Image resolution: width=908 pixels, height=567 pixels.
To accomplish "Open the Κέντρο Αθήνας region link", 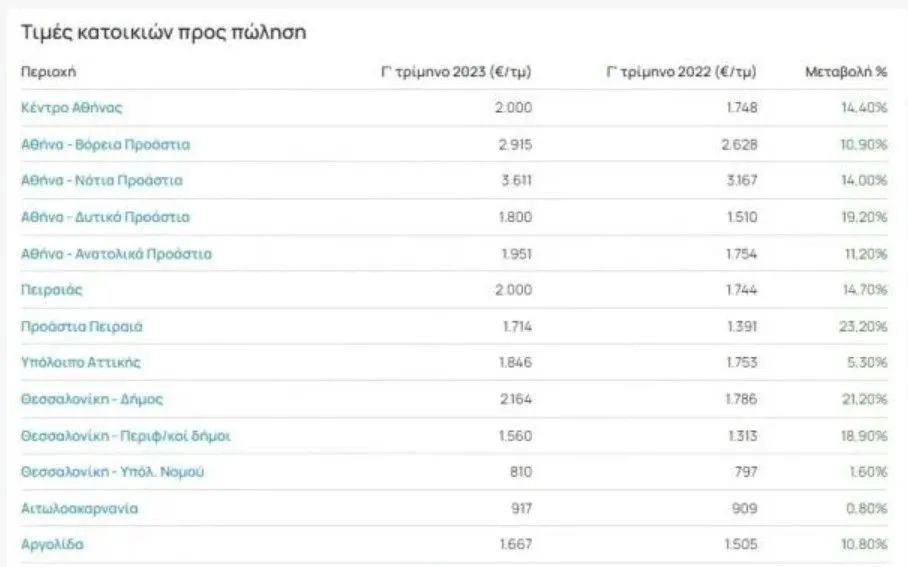I will (72, 108).
